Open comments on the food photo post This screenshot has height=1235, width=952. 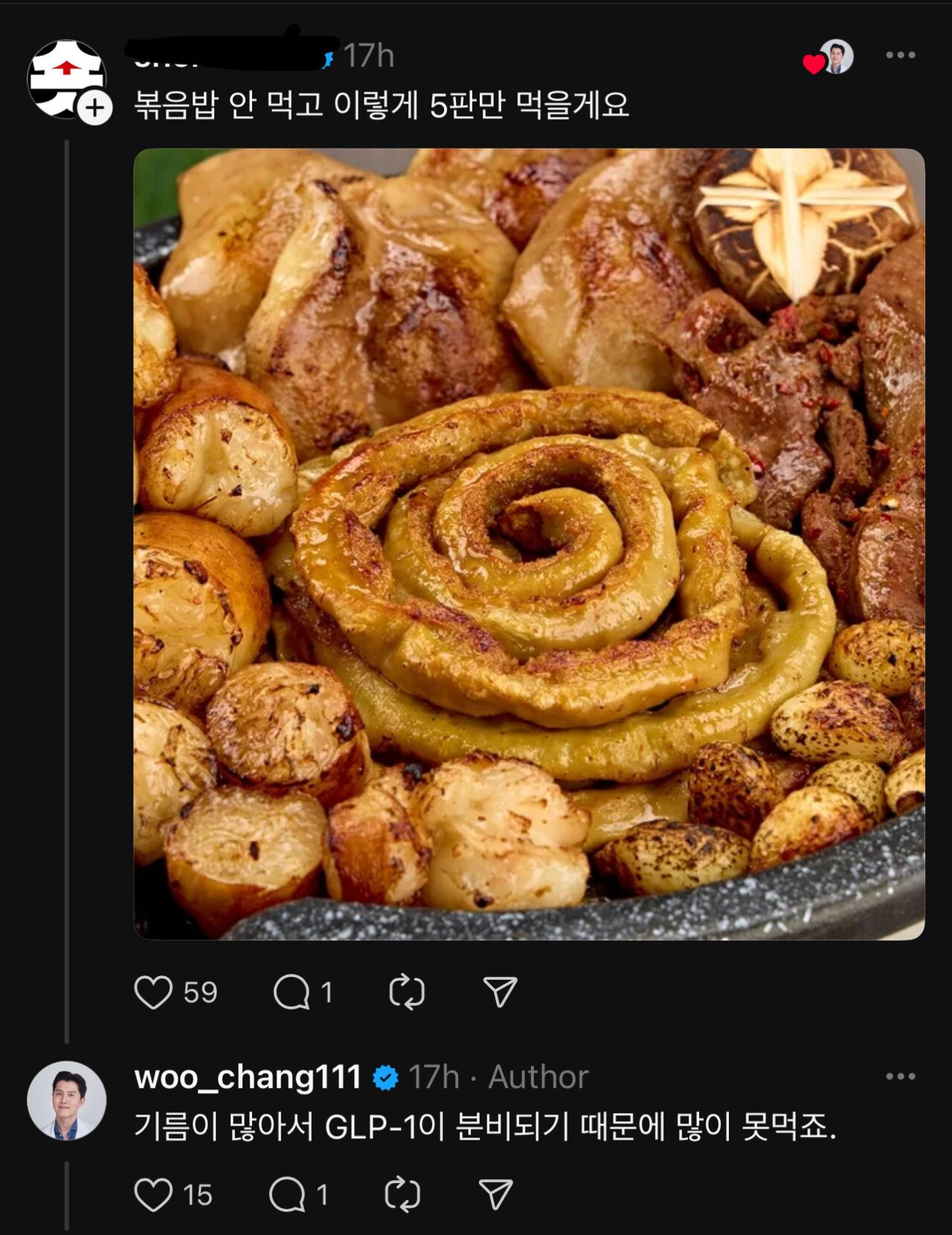pyautogui.click(x=292, y=992)
